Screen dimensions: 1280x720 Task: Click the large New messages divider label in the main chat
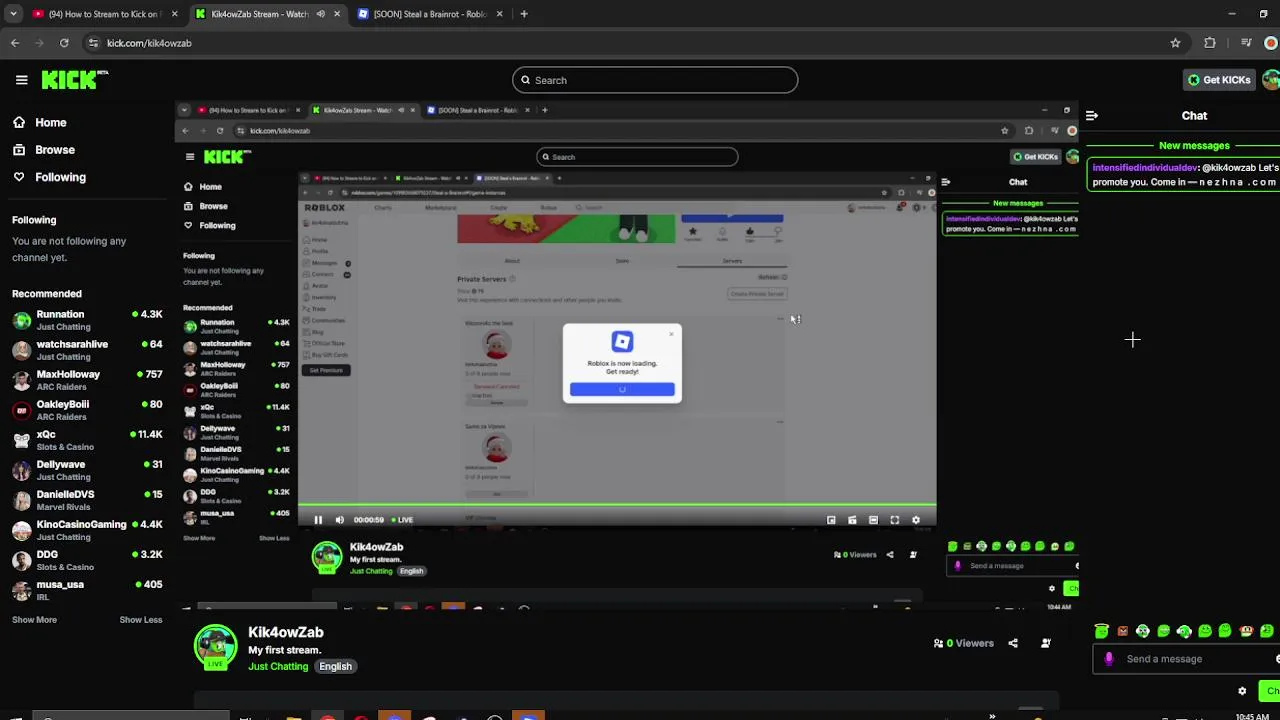point(1194,146)
